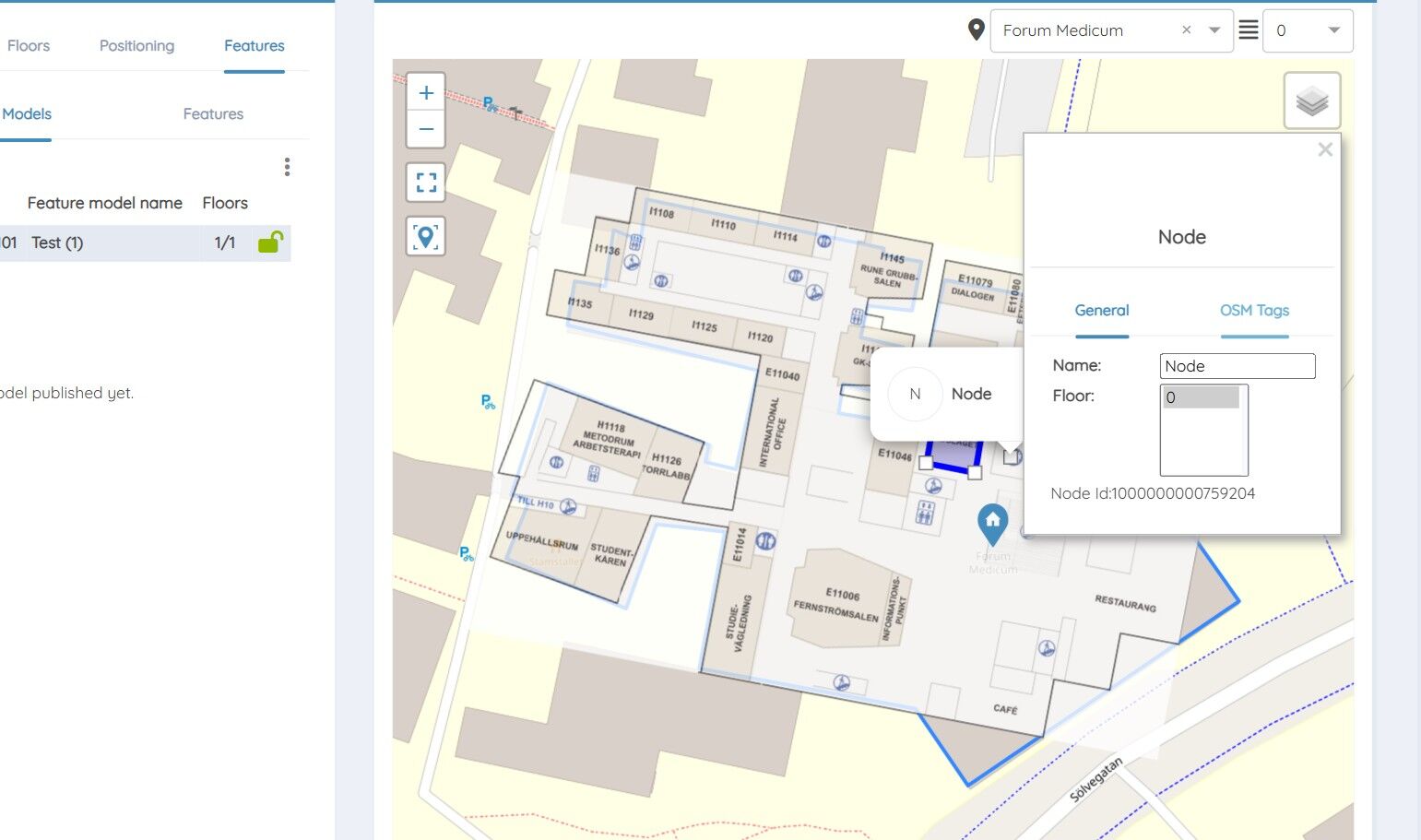Switch to the Positioning tab
Viewport: 1421px width, 840px height.
(x=136, y=46)
